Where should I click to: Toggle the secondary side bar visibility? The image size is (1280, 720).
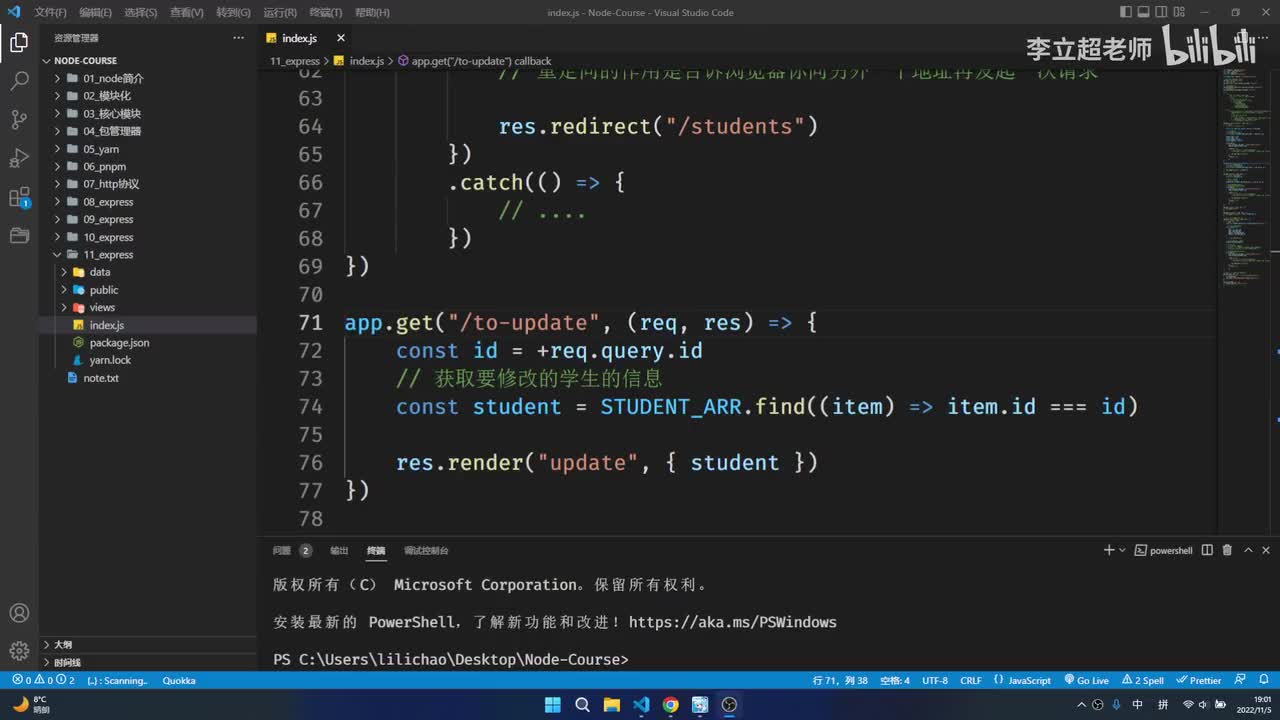1159,12
